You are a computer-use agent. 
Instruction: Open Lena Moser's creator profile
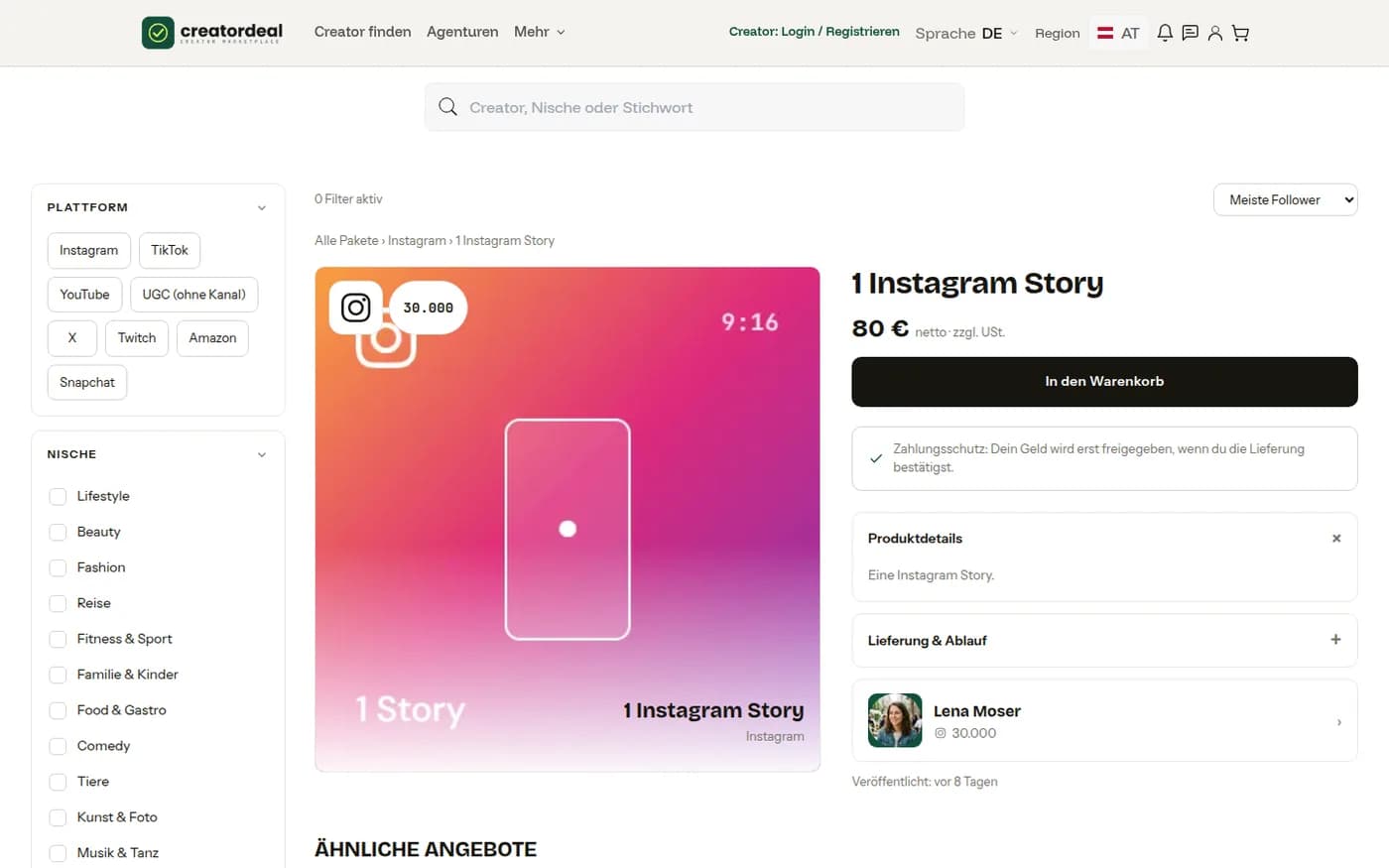(x=1104, y=721)
